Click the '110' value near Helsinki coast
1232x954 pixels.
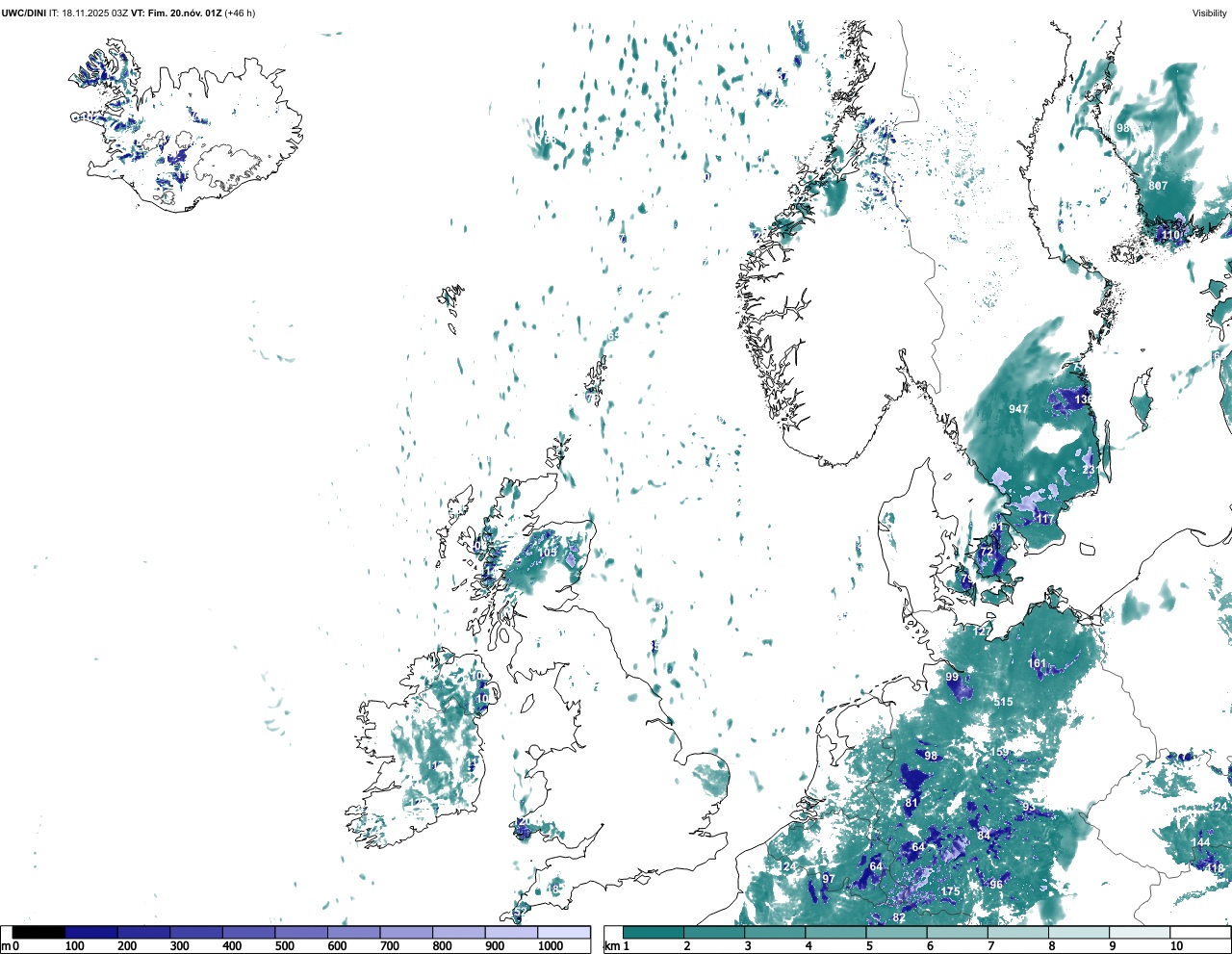(x=1170, y=235)
